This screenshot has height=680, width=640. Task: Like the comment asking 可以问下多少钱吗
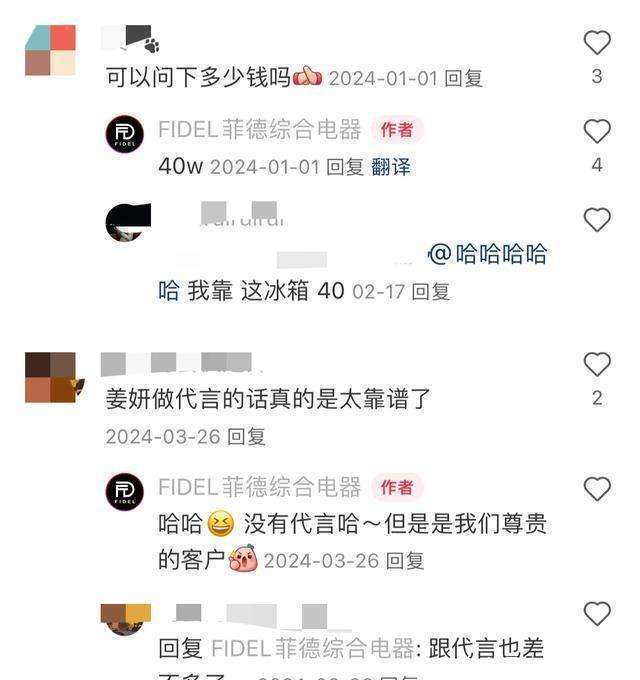click(x=597, y=42)
